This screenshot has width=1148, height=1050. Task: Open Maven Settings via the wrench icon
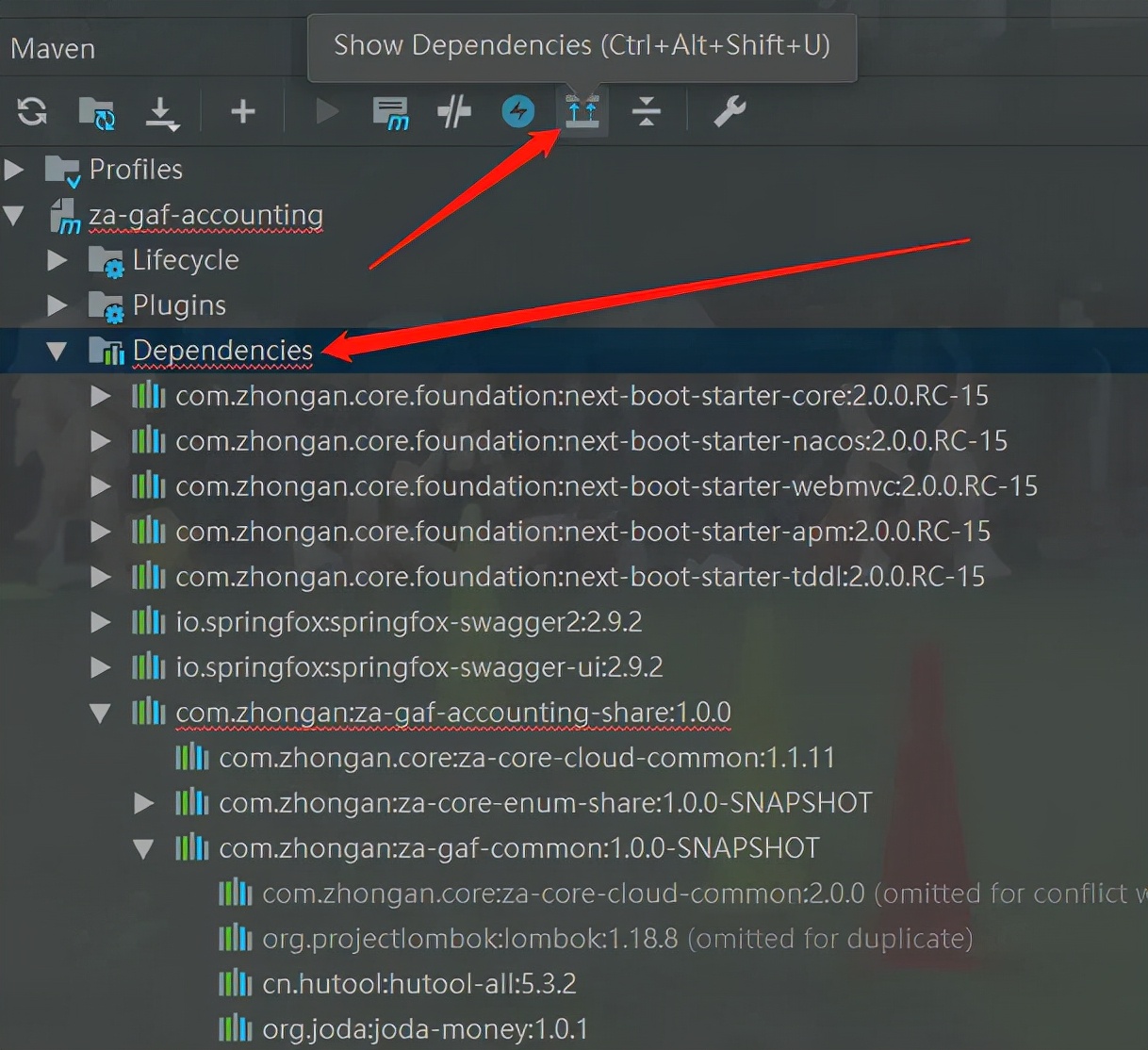(728, 112)
